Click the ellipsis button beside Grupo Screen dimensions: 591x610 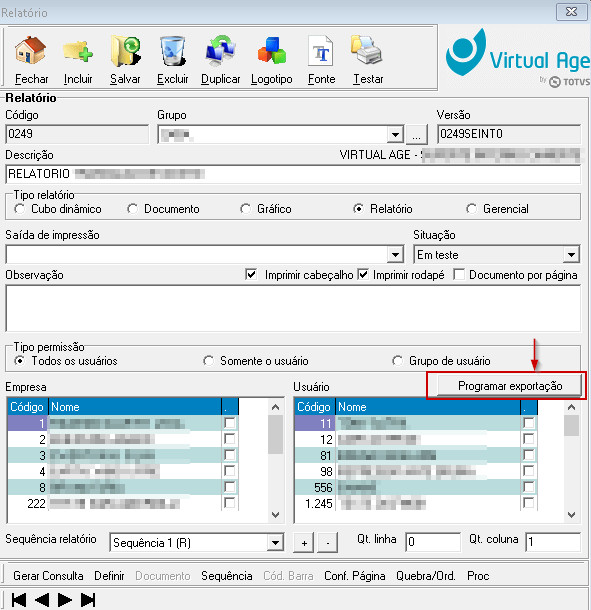[416, 135]
